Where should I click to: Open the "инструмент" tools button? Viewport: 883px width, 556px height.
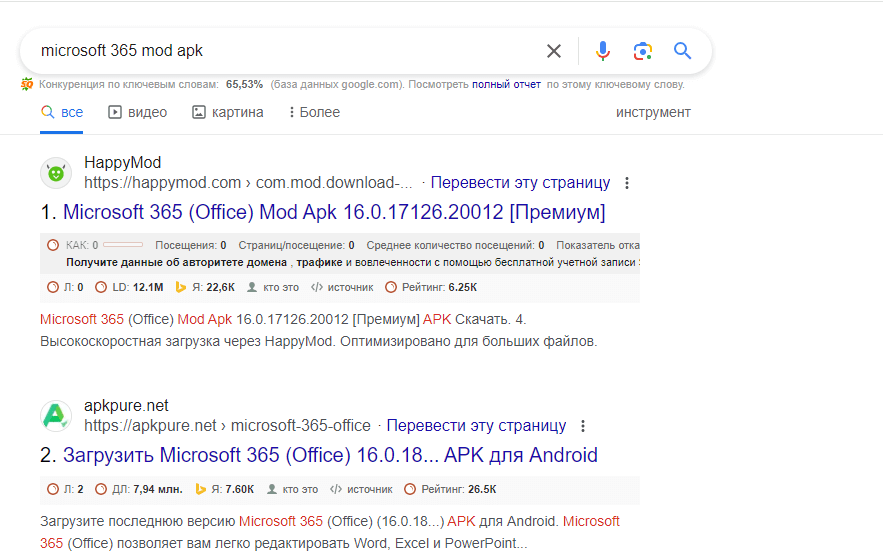point(653,113)
